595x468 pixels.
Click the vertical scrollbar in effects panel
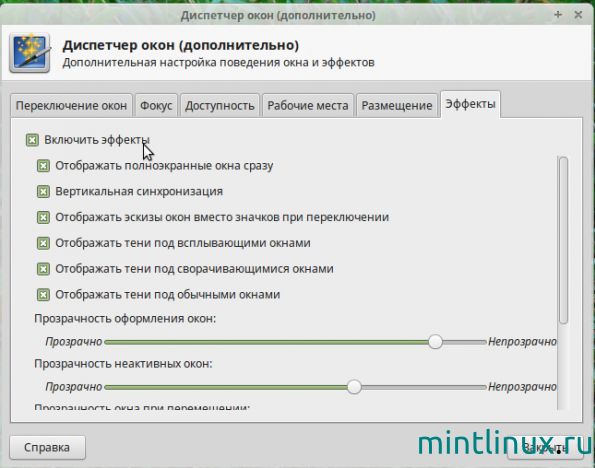[564, 241]
